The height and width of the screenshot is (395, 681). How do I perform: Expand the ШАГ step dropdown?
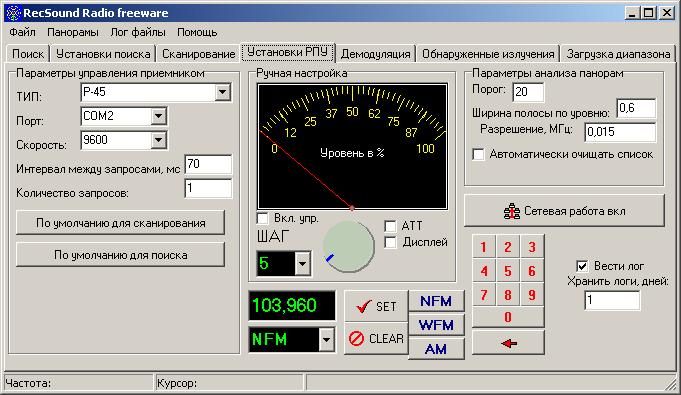(x=302, y=263)
